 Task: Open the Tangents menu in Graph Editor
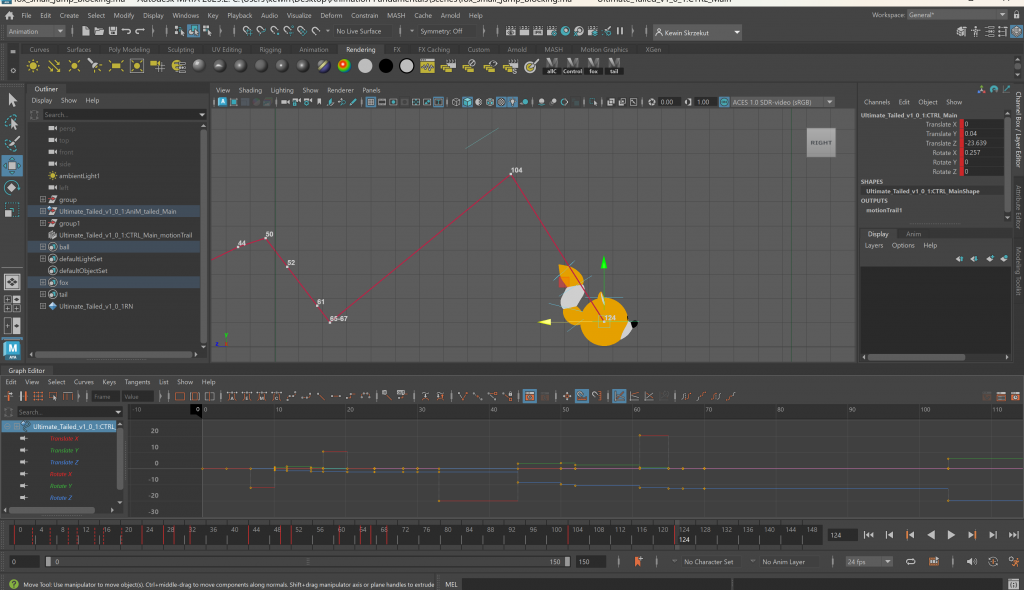(x=137, y=382)
